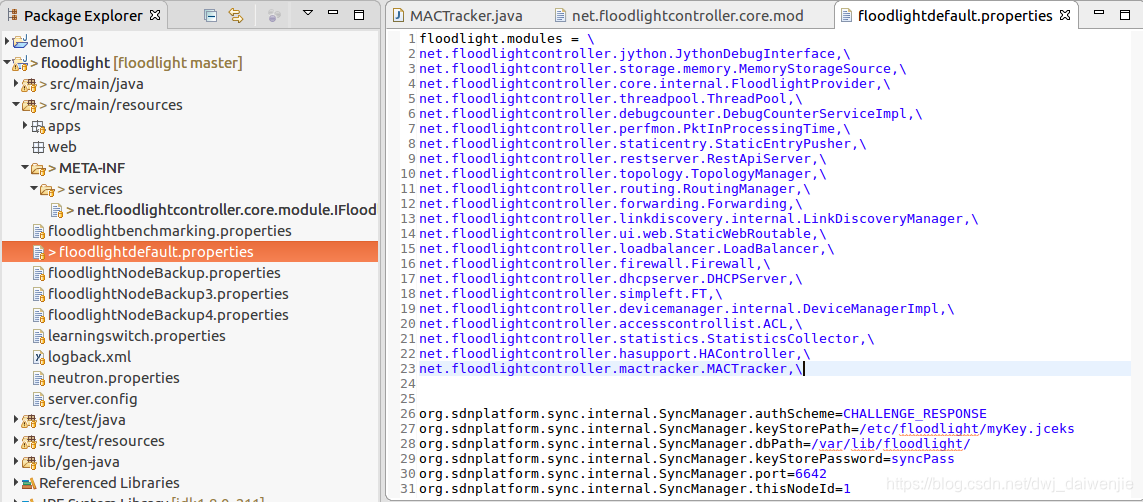
Task: Collapse the services folder
Action: tap(34, 189)
